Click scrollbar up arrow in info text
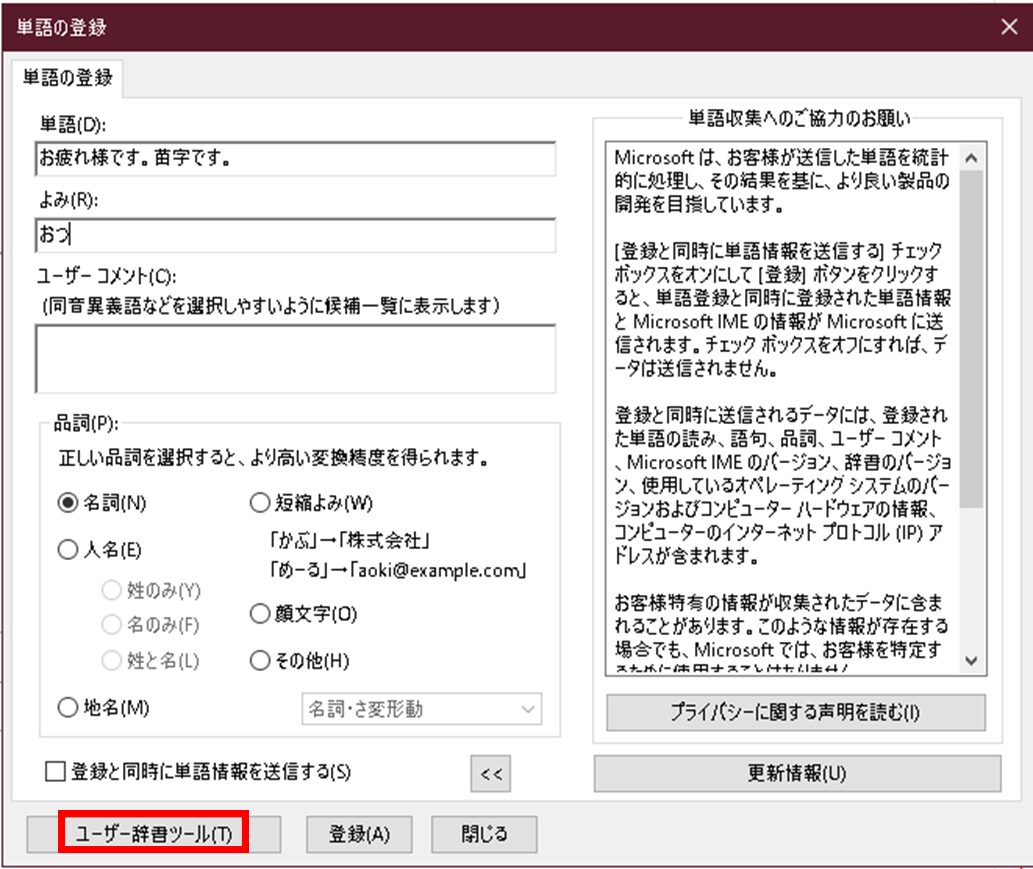This screenshot has width=1033, height=869. point(971,158)
